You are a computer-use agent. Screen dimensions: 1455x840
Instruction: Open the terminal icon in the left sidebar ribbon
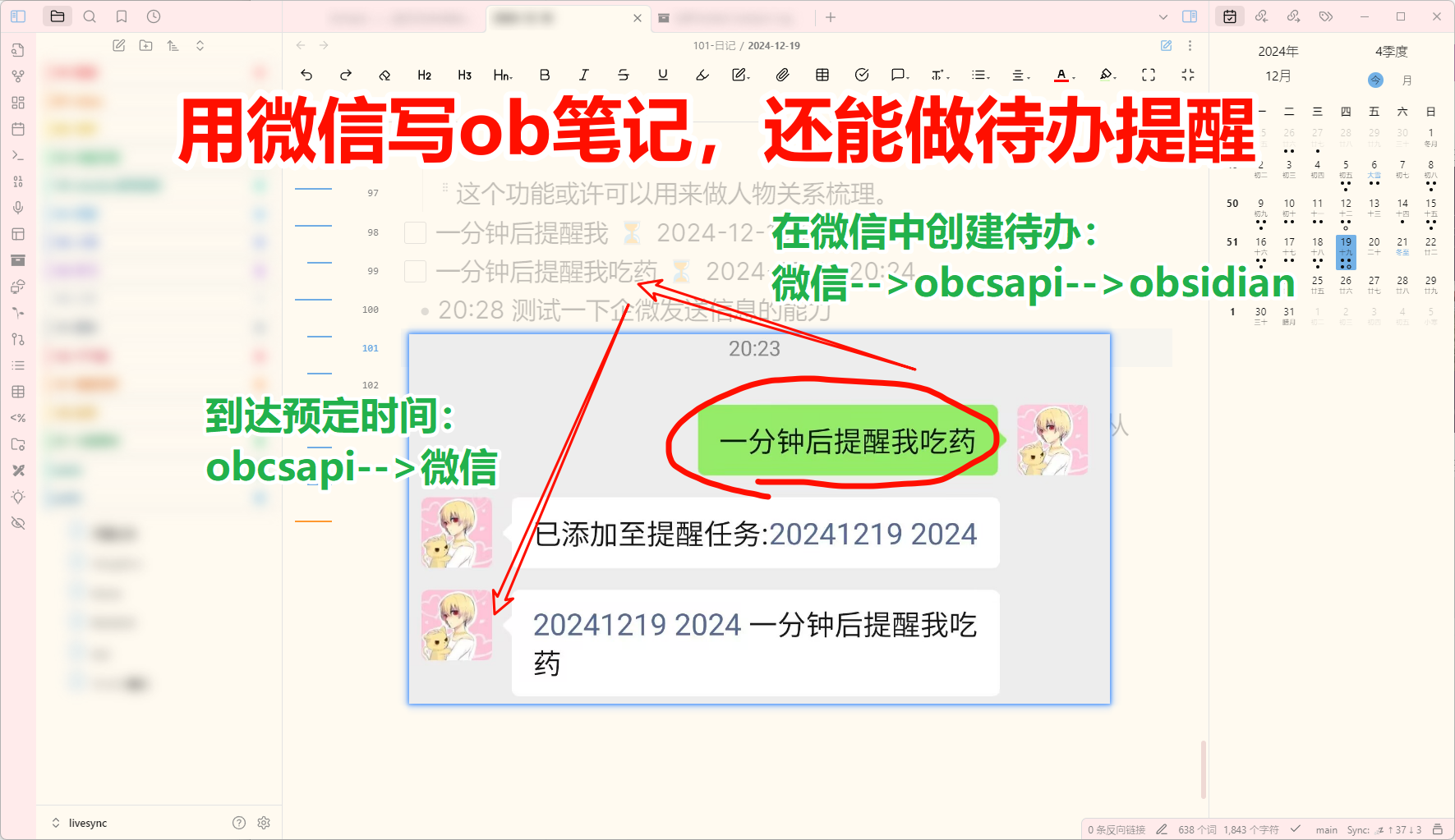click(18, 155)
